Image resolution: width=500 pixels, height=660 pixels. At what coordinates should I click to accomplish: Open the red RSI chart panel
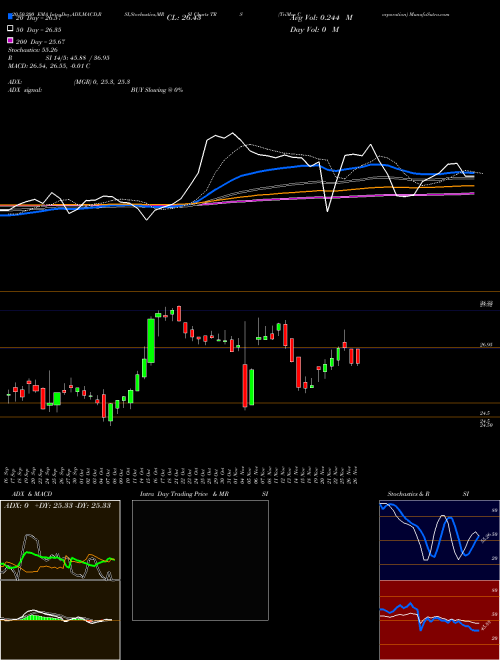[439, 620]
